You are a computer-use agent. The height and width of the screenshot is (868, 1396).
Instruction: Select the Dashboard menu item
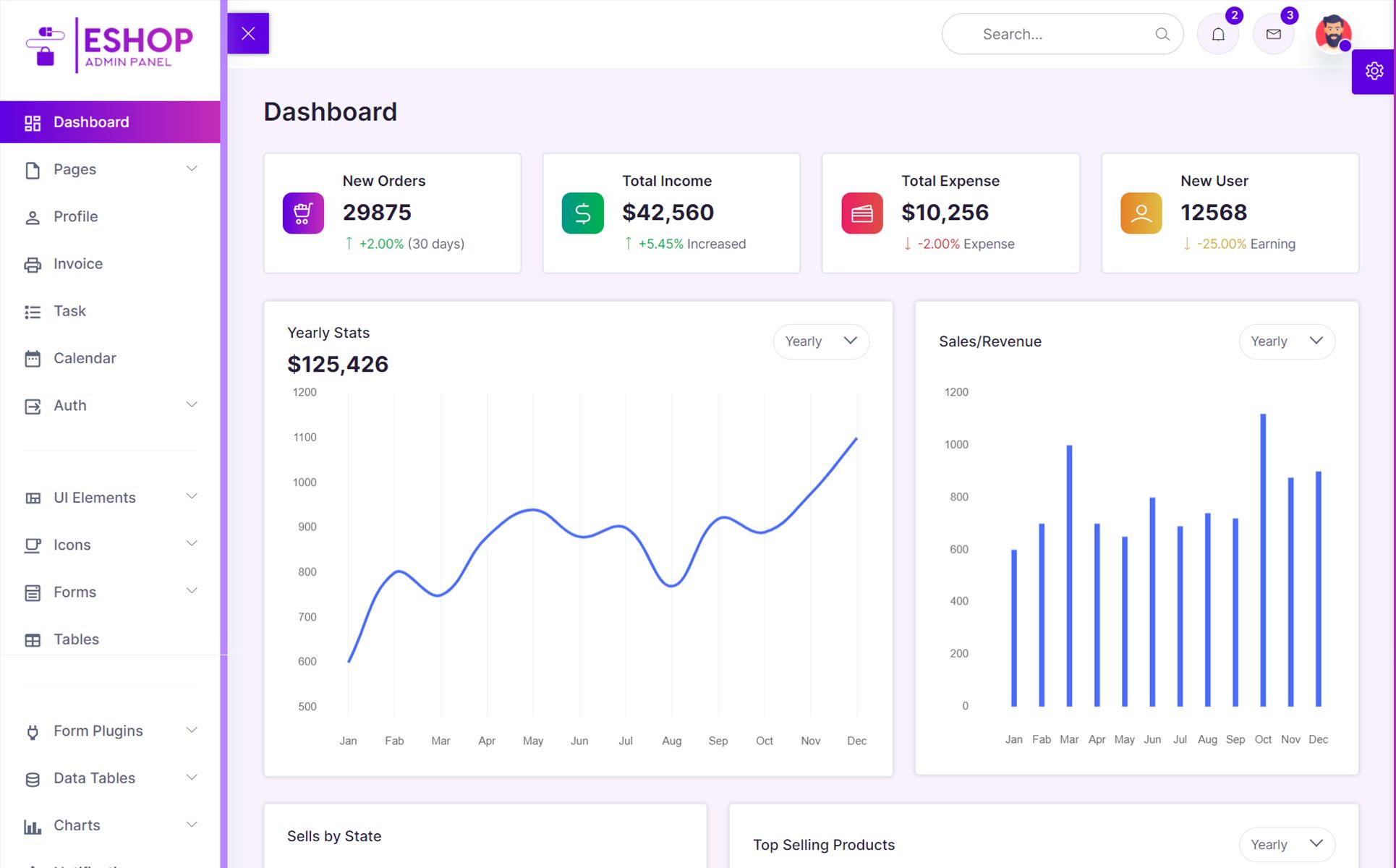click(110, 122)
